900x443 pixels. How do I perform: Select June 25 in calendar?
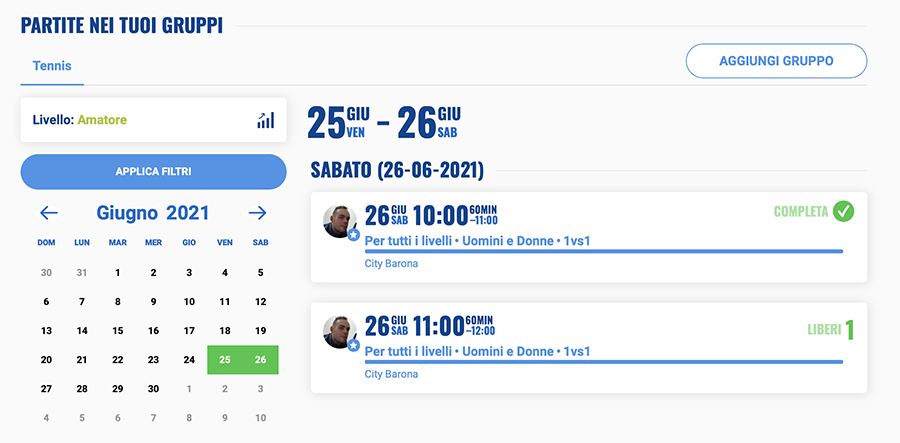coord(225,360)
